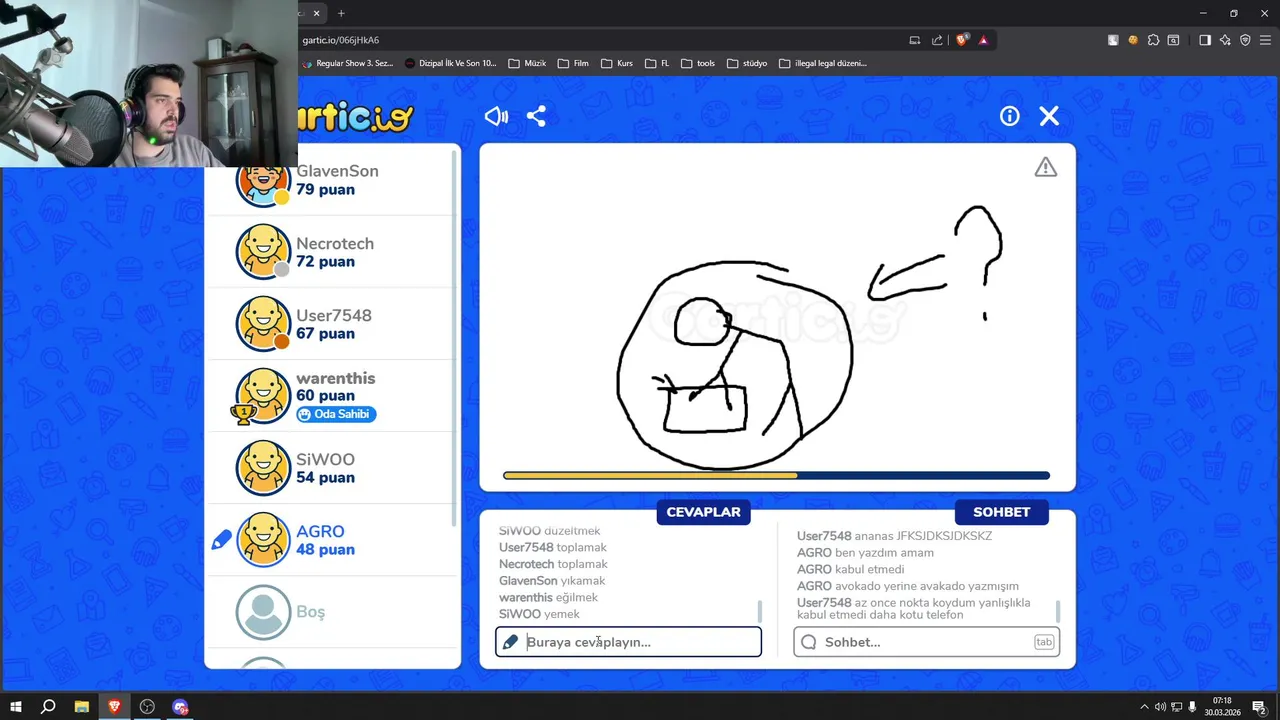Open the Discord taskbar icon

[x=180, y=707]
